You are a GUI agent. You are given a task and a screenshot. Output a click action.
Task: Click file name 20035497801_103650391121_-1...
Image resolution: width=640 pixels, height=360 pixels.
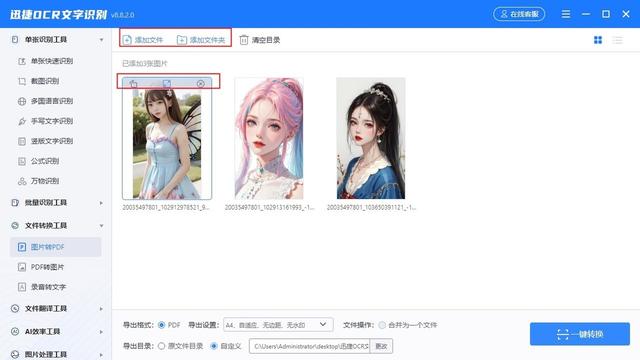coord(371,208)
